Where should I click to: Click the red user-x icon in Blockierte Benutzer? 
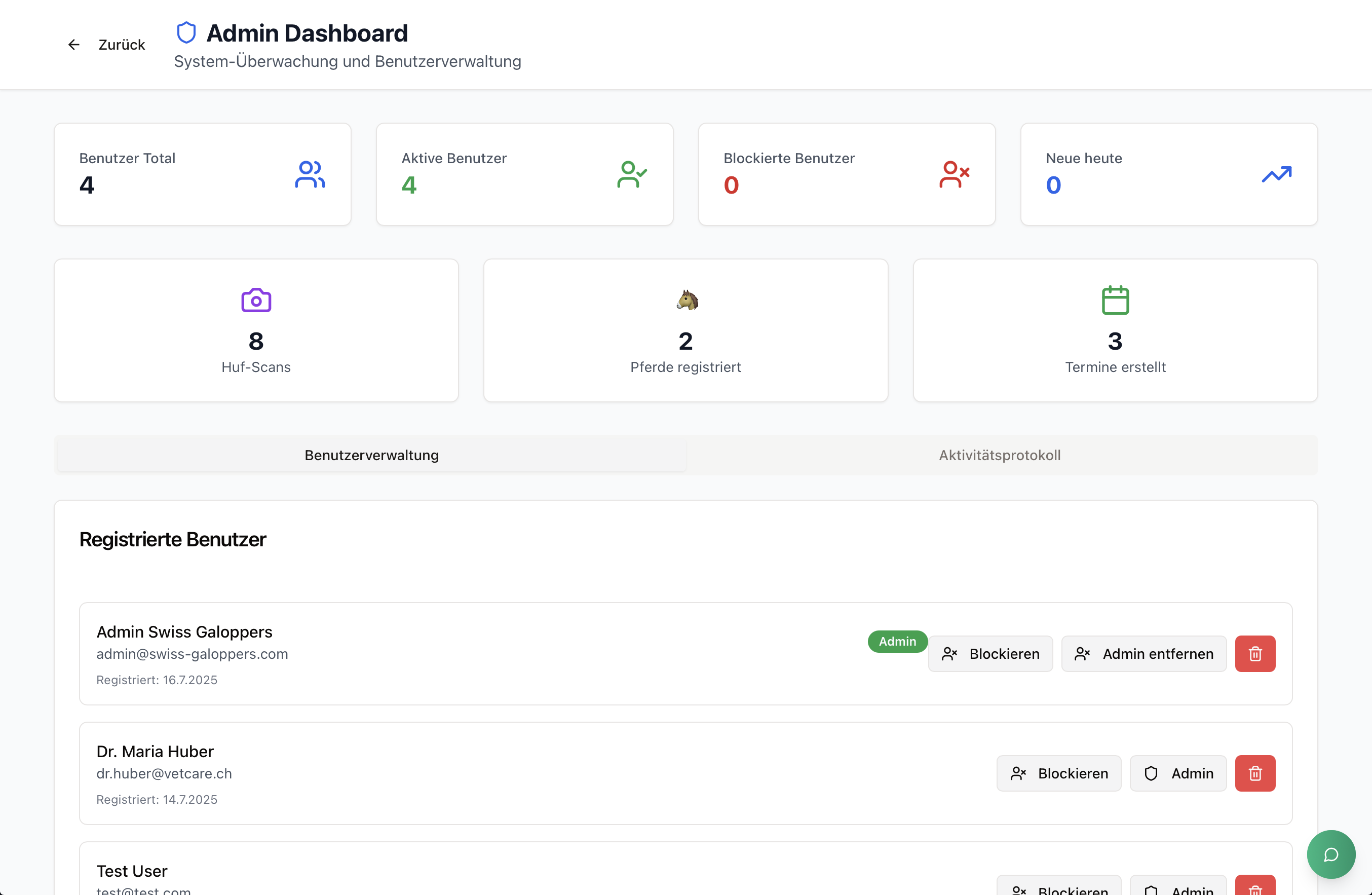[x=954, y=174]
